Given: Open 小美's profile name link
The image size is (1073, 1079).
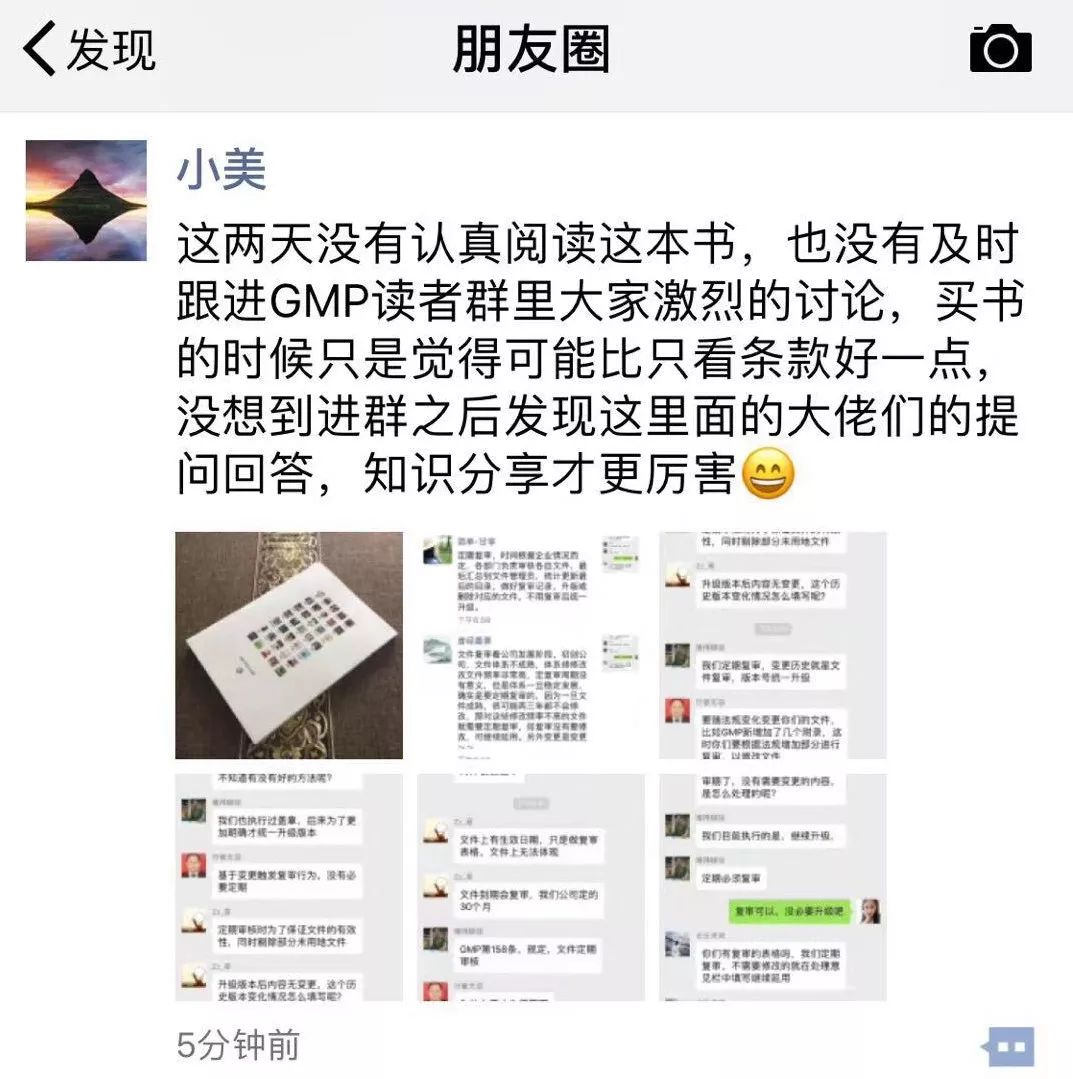Looking at the screenshot, I should (x=221, y=169).
